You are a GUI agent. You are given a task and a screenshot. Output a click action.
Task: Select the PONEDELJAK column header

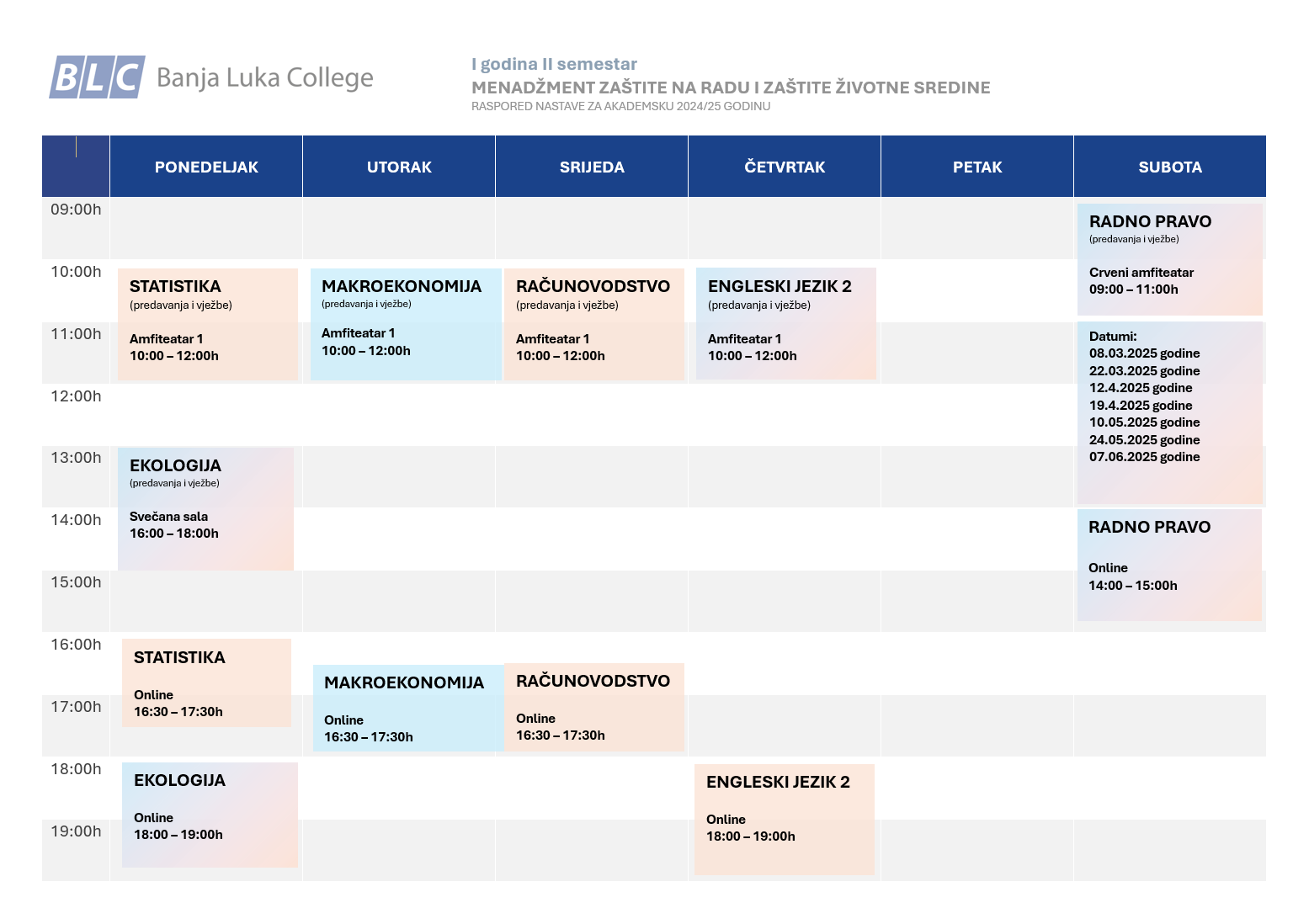(x=206, y=167)
